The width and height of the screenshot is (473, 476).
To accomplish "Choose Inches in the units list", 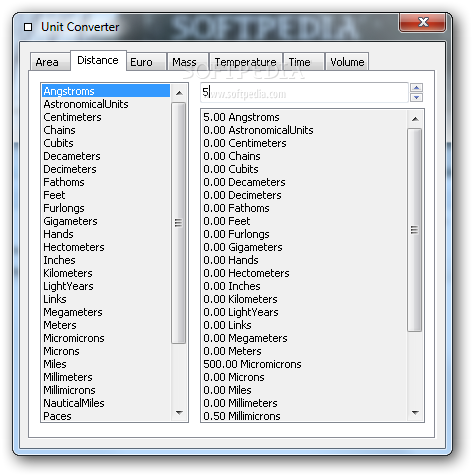I will (x=106, y=260).
